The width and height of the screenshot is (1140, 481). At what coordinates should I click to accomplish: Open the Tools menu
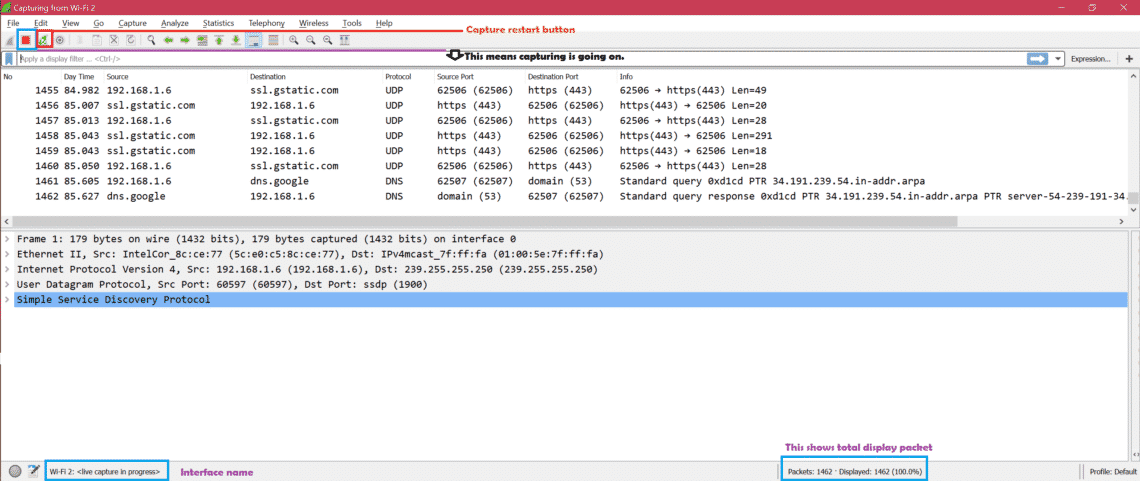352,23
